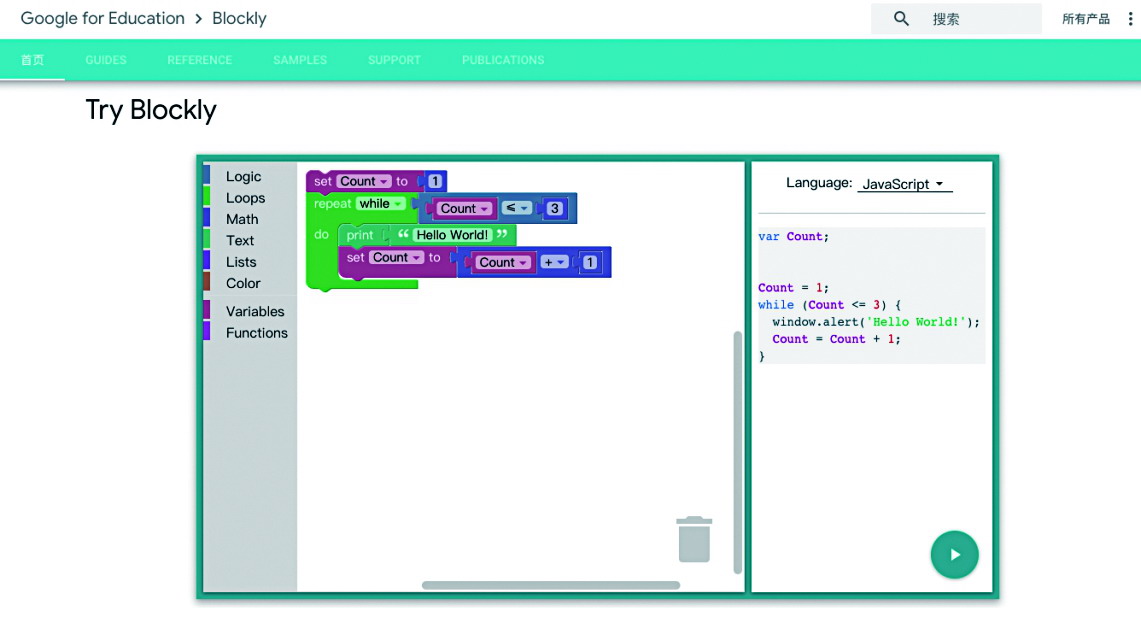Click the trash can in the workspace
1141x617 pixels.
click(x=694, y=539)
